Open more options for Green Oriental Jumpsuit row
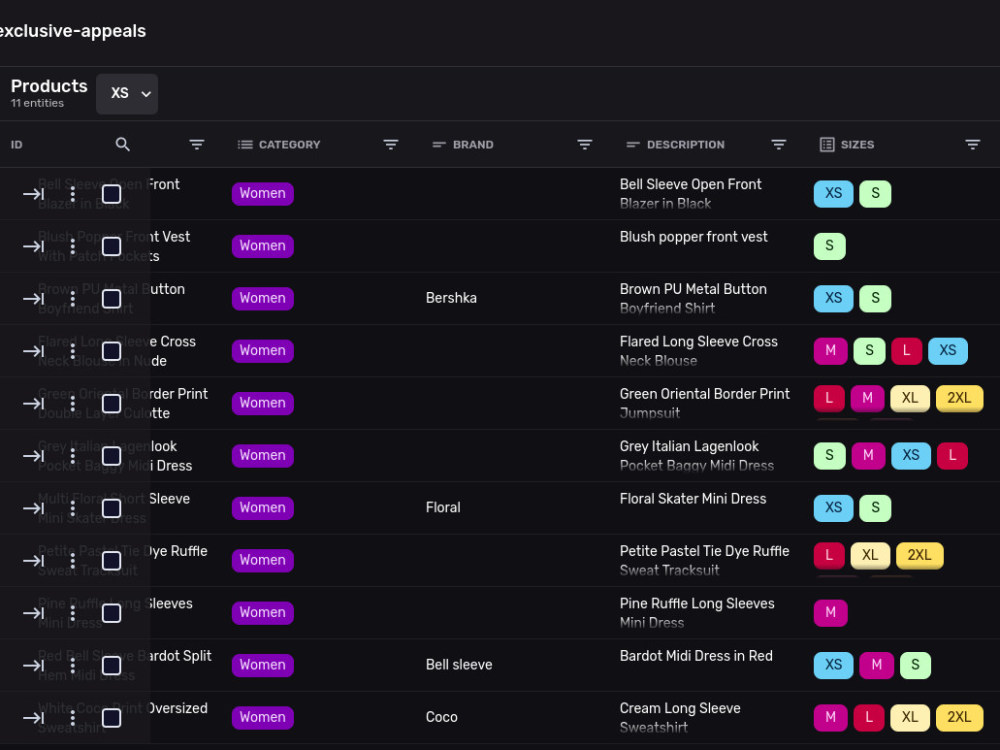1000x750 pixels. click(73, 404)
